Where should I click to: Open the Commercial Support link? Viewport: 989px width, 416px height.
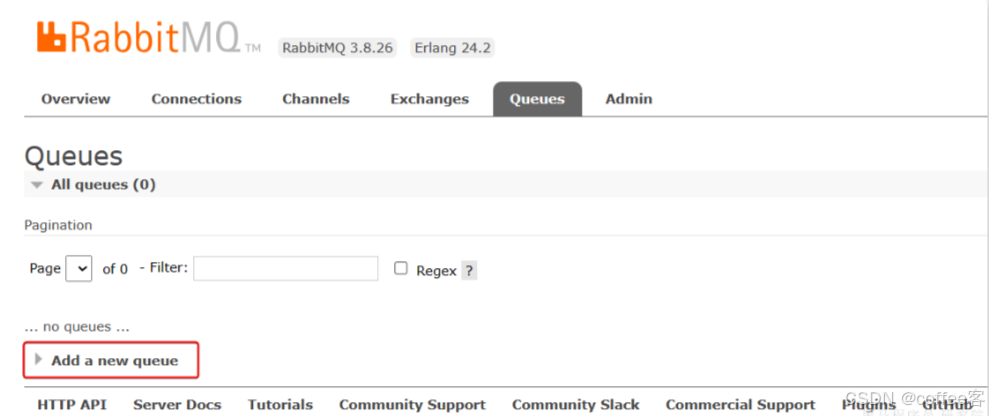(x=740, y=405)
